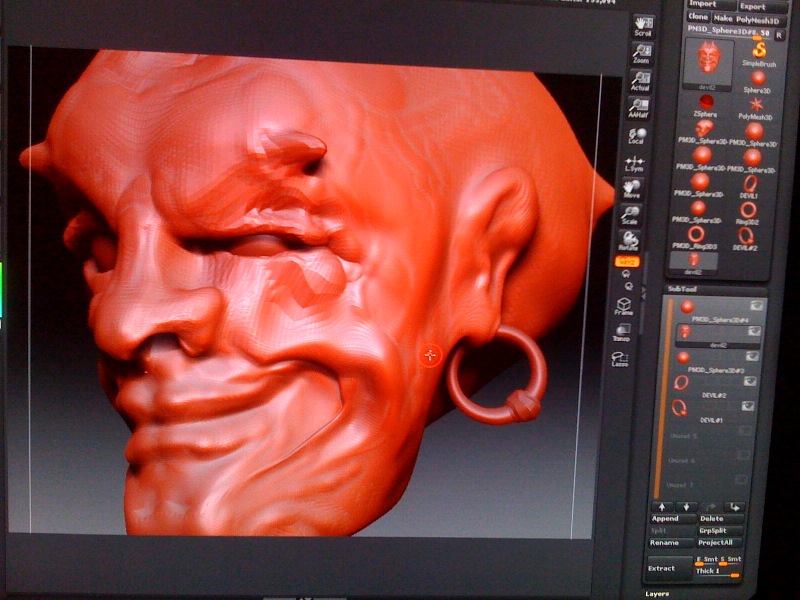Image resolution: width=800 pixels, height=600 pixels.
Task: Toggle the L.Sym local symmetry button
Action: pyautogui.click(x=633, y=163)
